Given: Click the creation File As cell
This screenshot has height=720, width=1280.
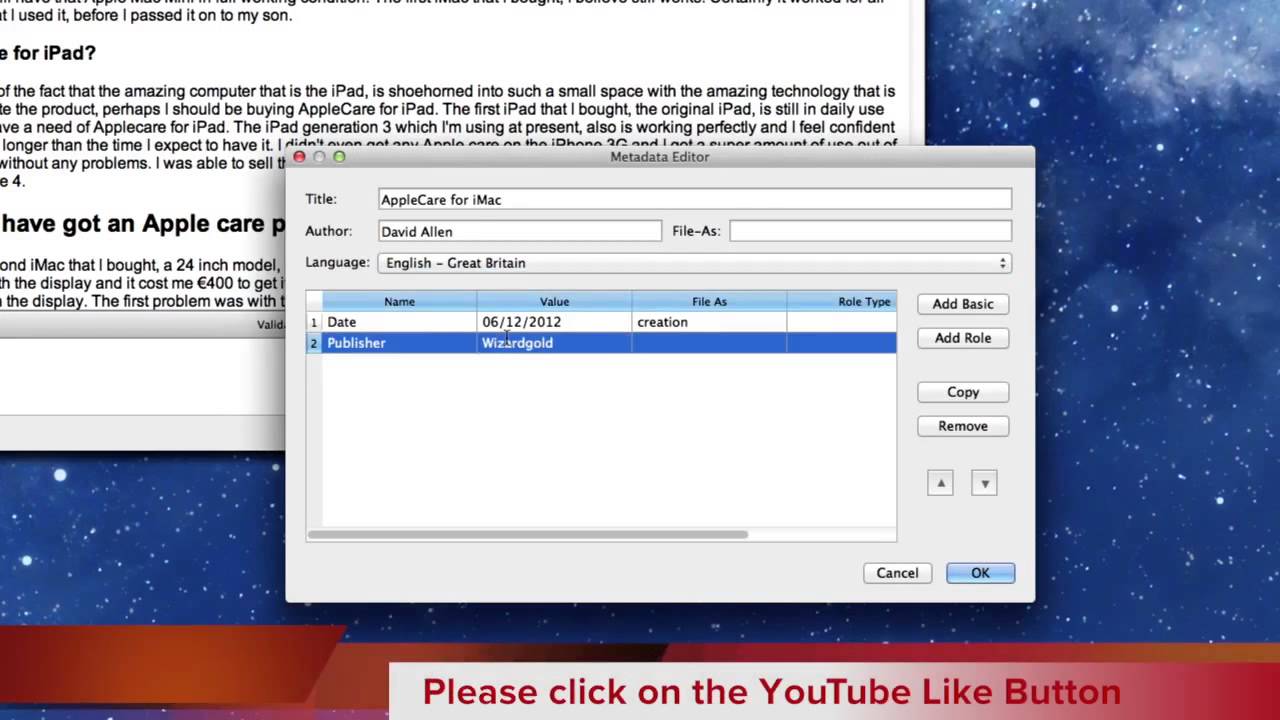Looking at the screenshot, I should [x=709, y=322].
